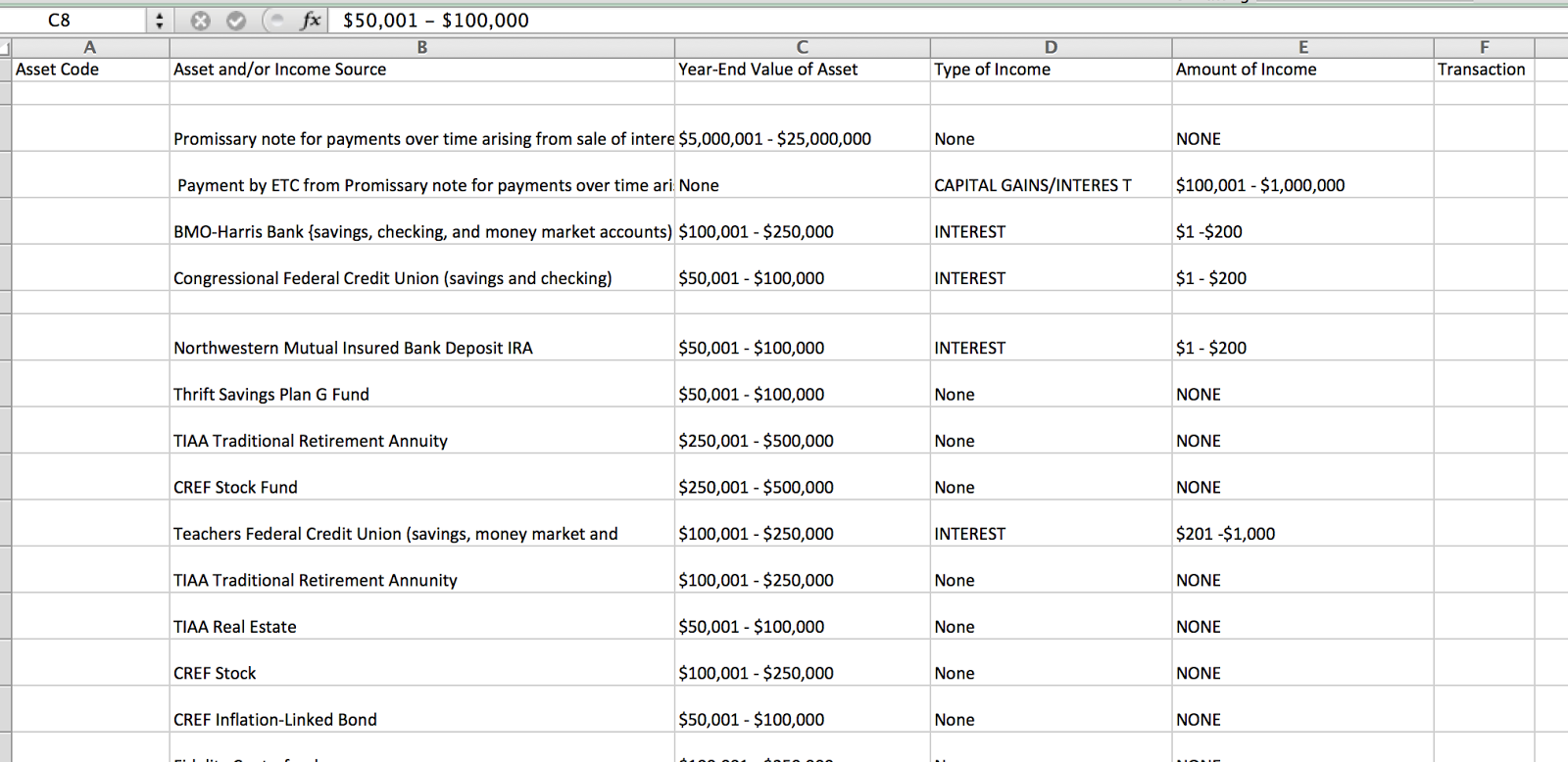1568x762 pixels.
Task: Select column F header
Action: [x=1485, y=47]
